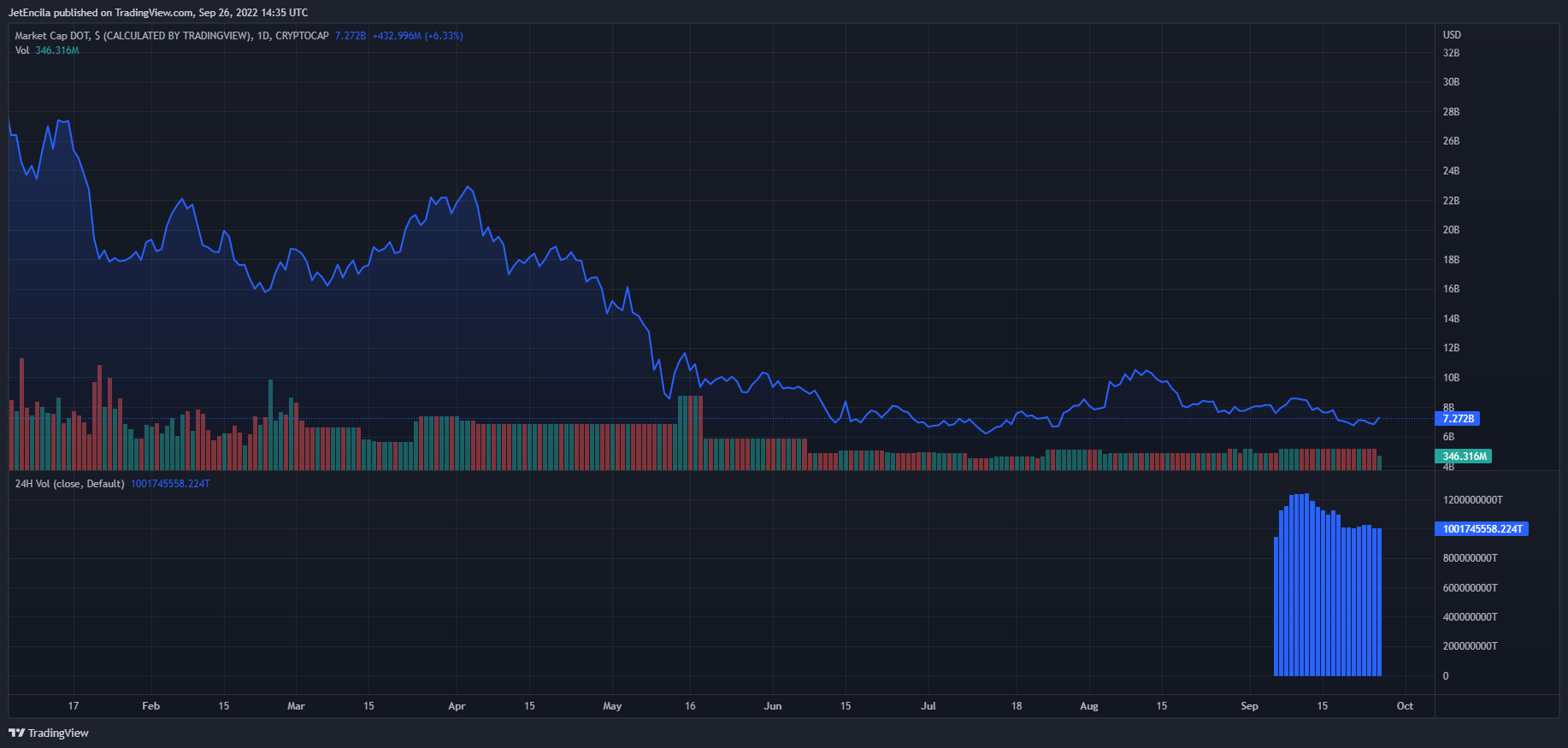Click the Jul label on time axis
The width and height of the screenshot is (1568, 748).
pyautogui.click(x=928, y=706)
